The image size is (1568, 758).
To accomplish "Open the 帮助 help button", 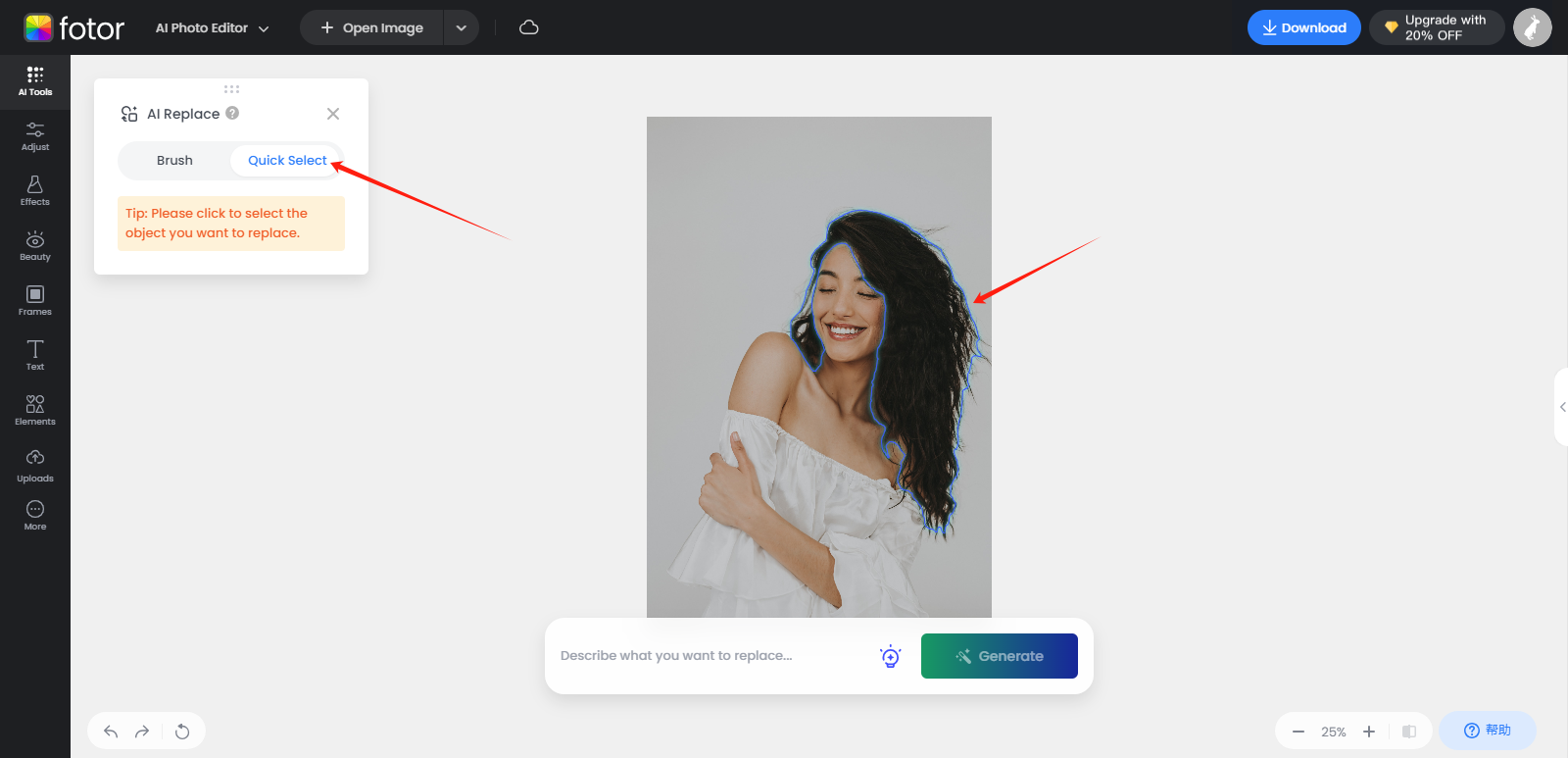I will click(1487, 731).
